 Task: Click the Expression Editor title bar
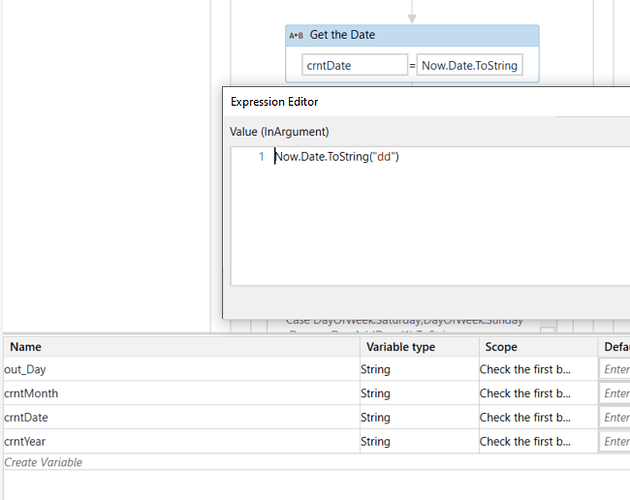coord(400,101)
